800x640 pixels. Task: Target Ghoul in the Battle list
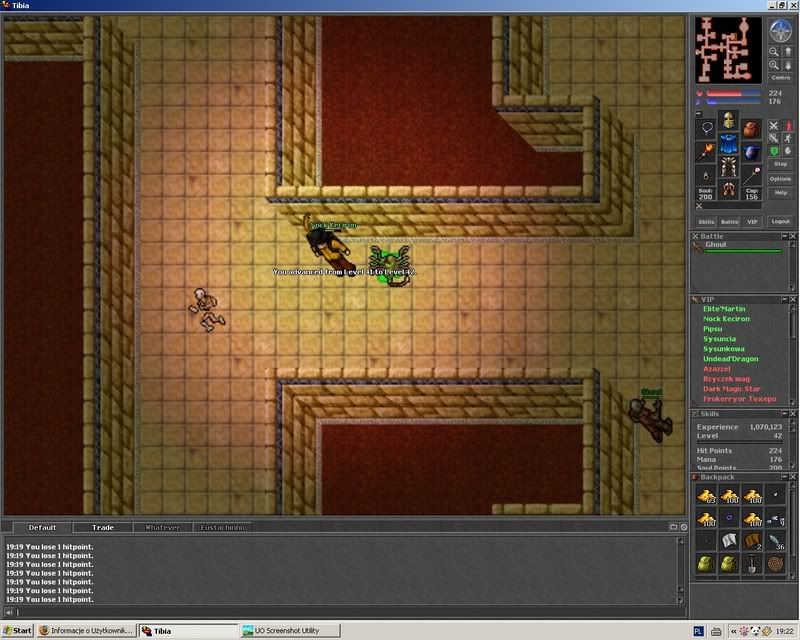click(x=737, y=247)
